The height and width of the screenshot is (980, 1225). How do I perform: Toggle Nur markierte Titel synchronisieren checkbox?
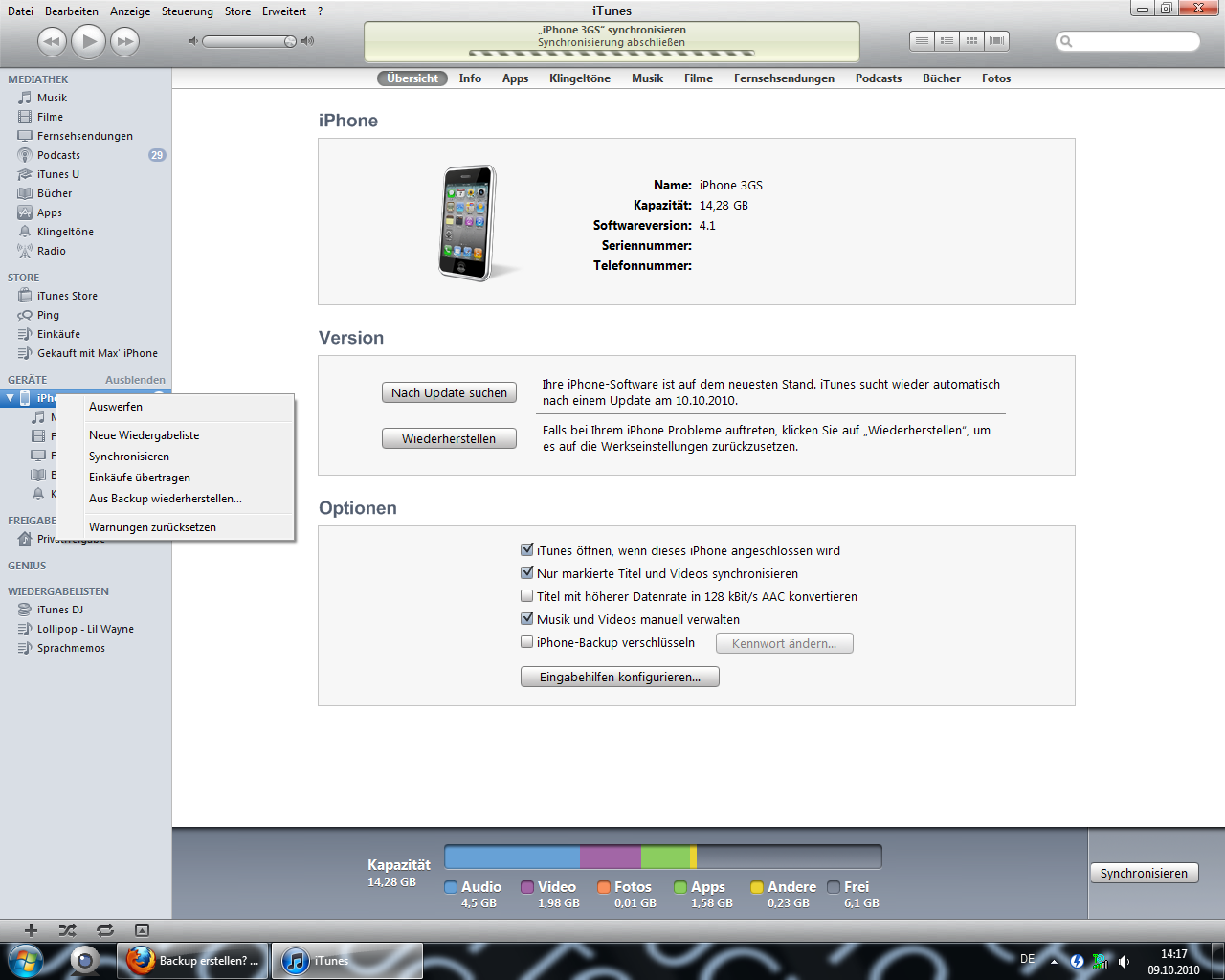pos(526,573)
